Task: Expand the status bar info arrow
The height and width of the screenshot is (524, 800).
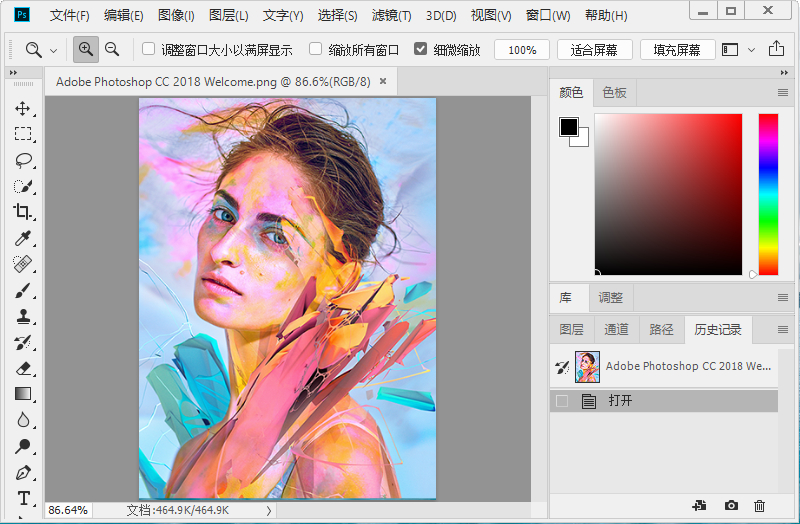Action: (268, 510)
